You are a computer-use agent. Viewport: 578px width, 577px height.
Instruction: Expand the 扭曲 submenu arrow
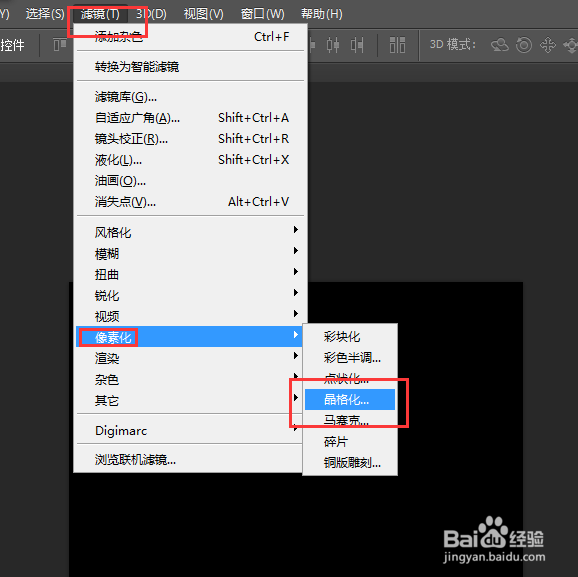point(296,272)
